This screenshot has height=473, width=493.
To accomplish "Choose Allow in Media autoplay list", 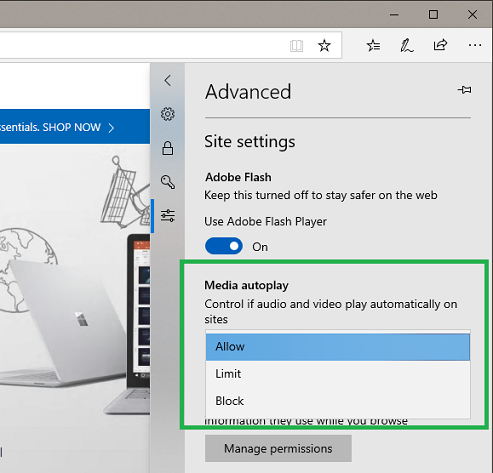I will pos(338,347).
